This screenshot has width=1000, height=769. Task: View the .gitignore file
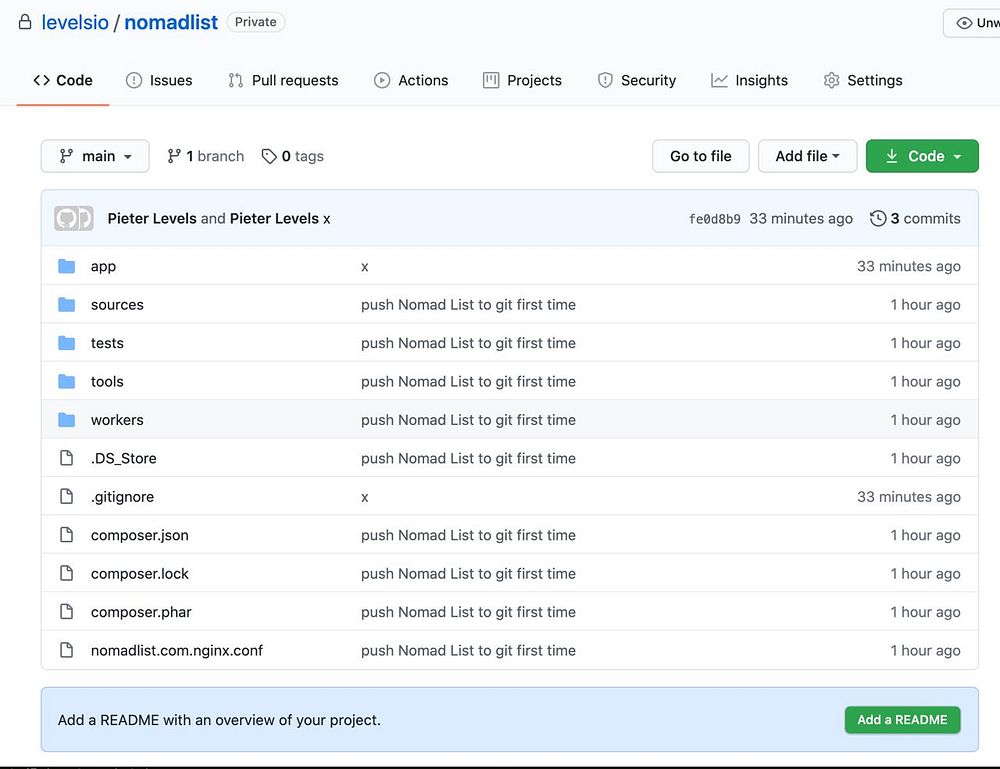point(122,497)
